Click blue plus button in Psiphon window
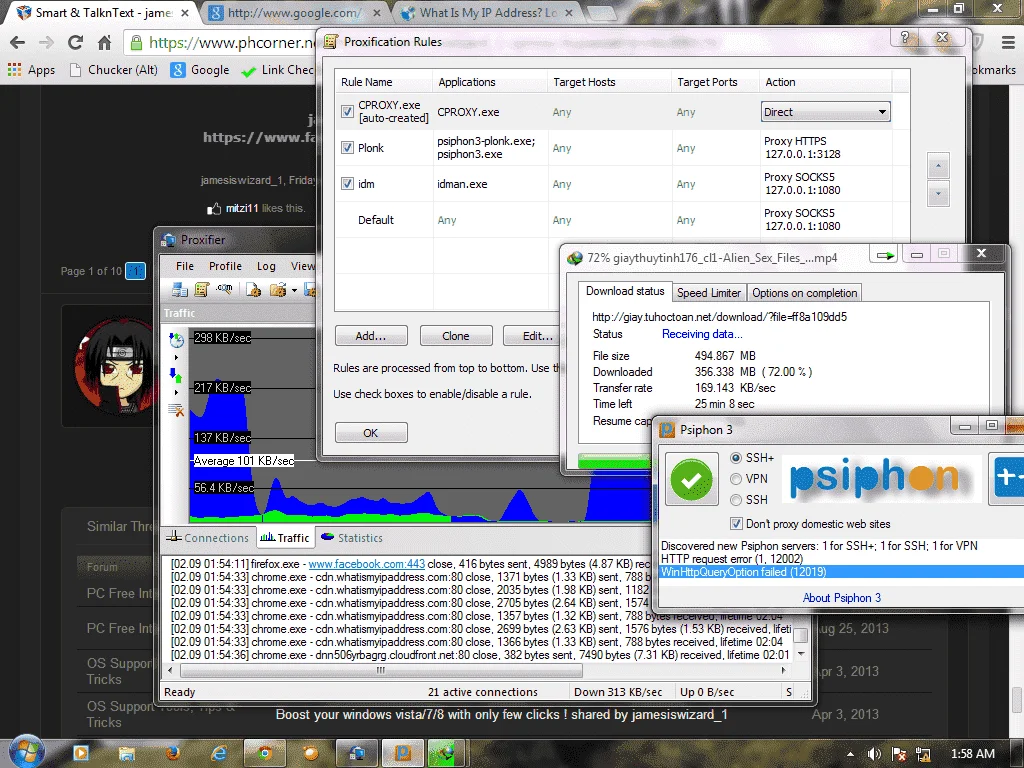Viewport: 1024px width, 768px height. click(1006, 479)
